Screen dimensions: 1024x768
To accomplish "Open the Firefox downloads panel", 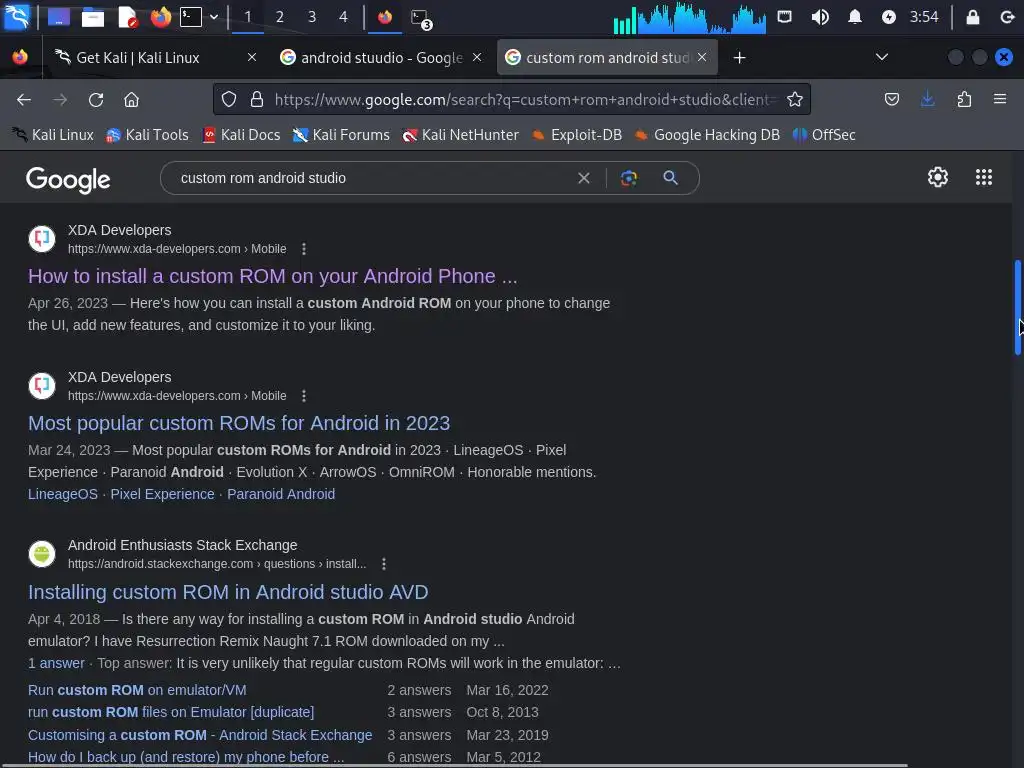I will 927,99.
